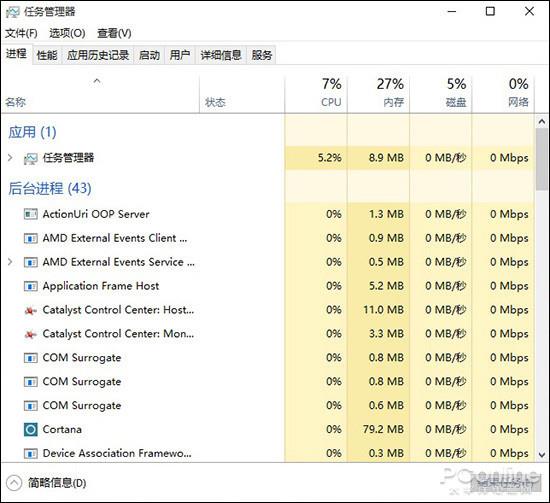
Task: Click the AMD External Events Client icon
Action: click(31, 238)
